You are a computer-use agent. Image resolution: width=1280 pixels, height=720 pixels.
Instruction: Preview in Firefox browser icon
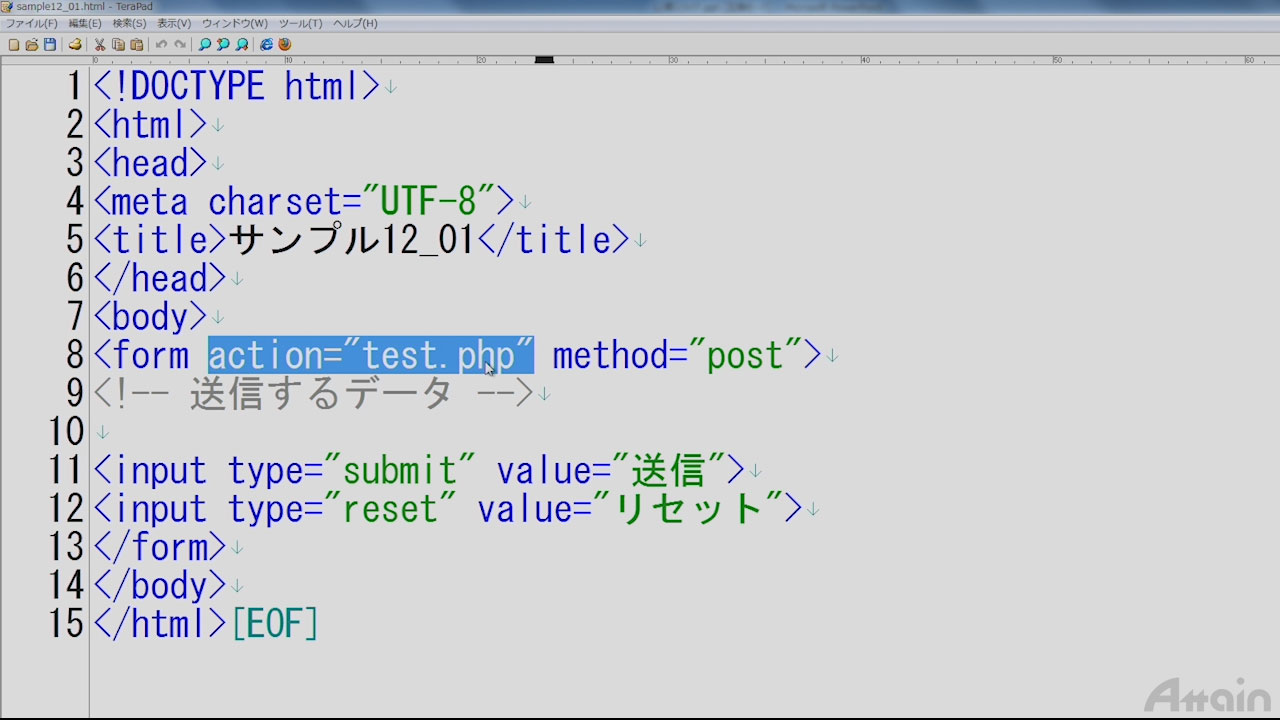tap(284, 44)
